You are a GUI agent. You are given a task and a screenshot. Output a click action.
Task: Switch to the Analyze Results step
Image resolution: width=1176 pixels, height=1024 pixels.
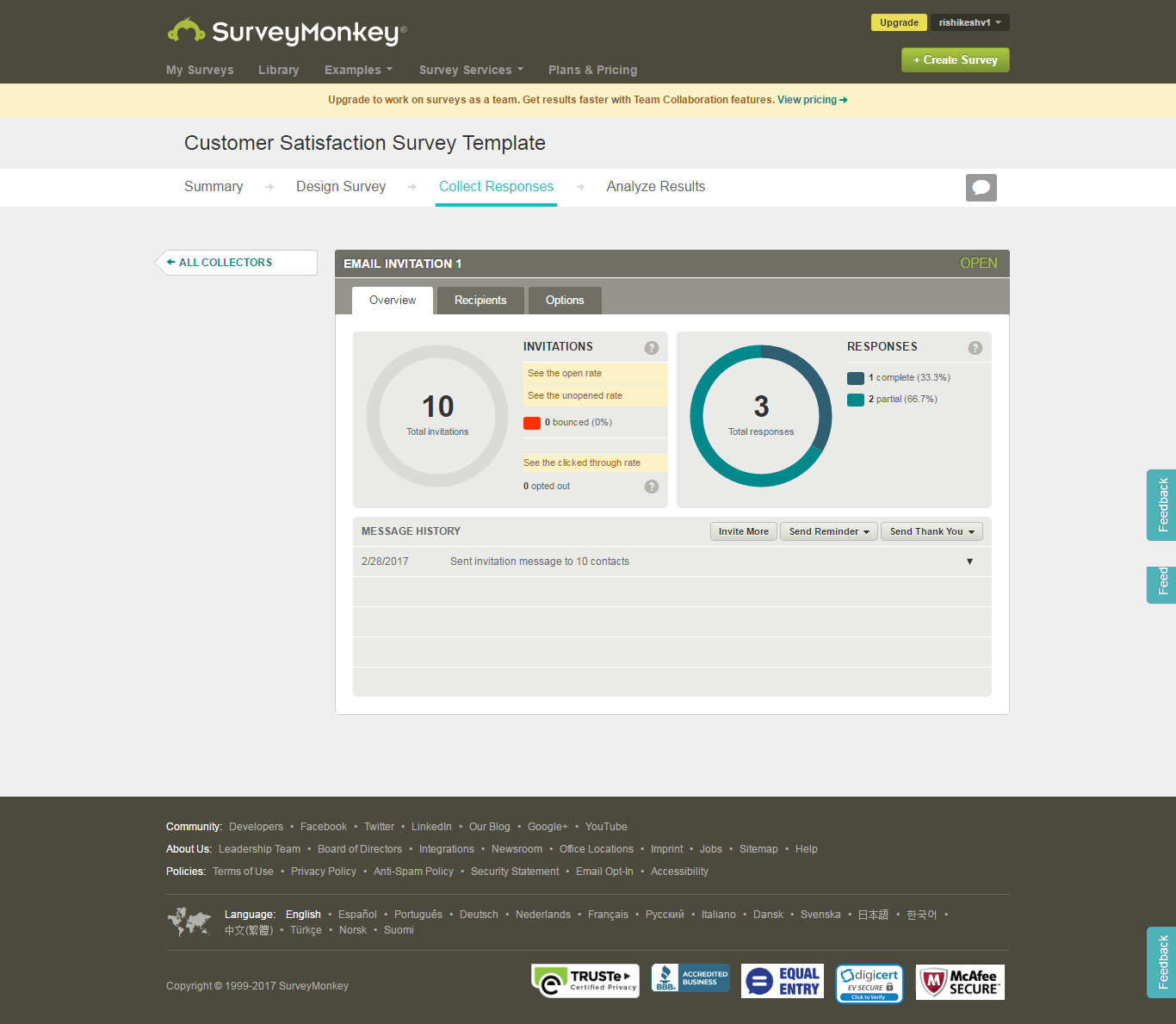click(655, 187)
